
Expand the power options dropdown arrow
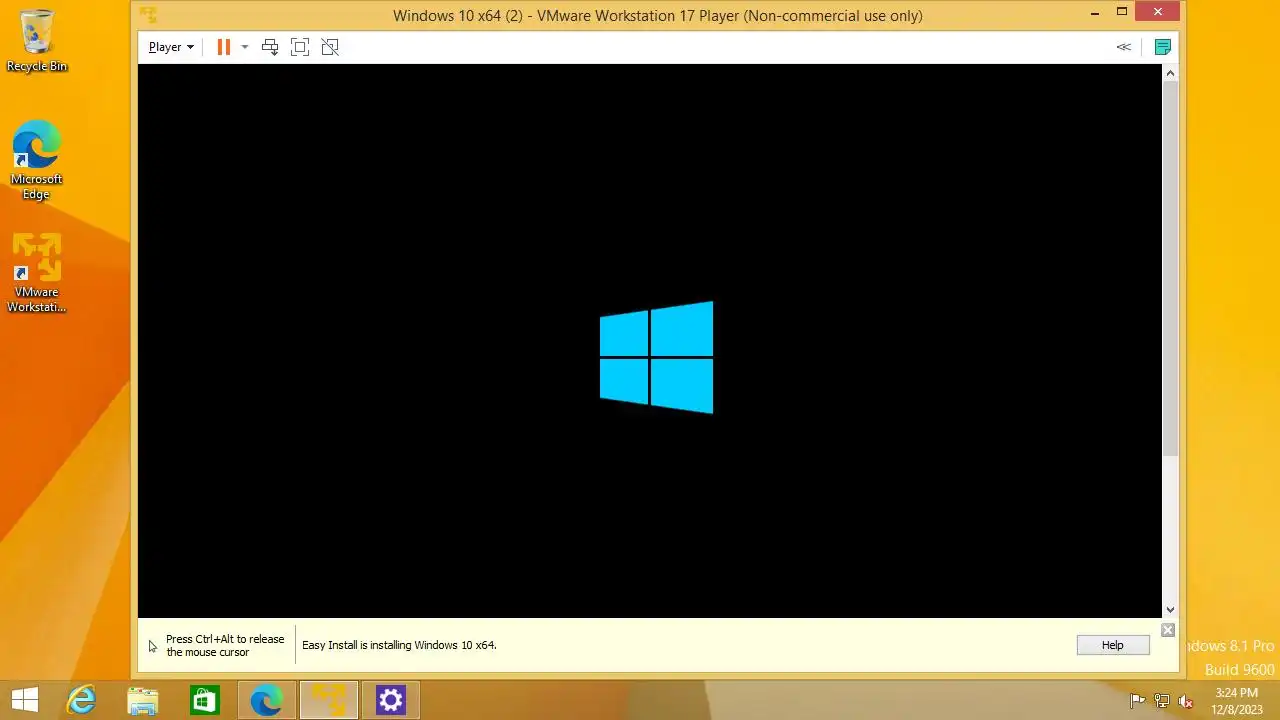[244, 47]
